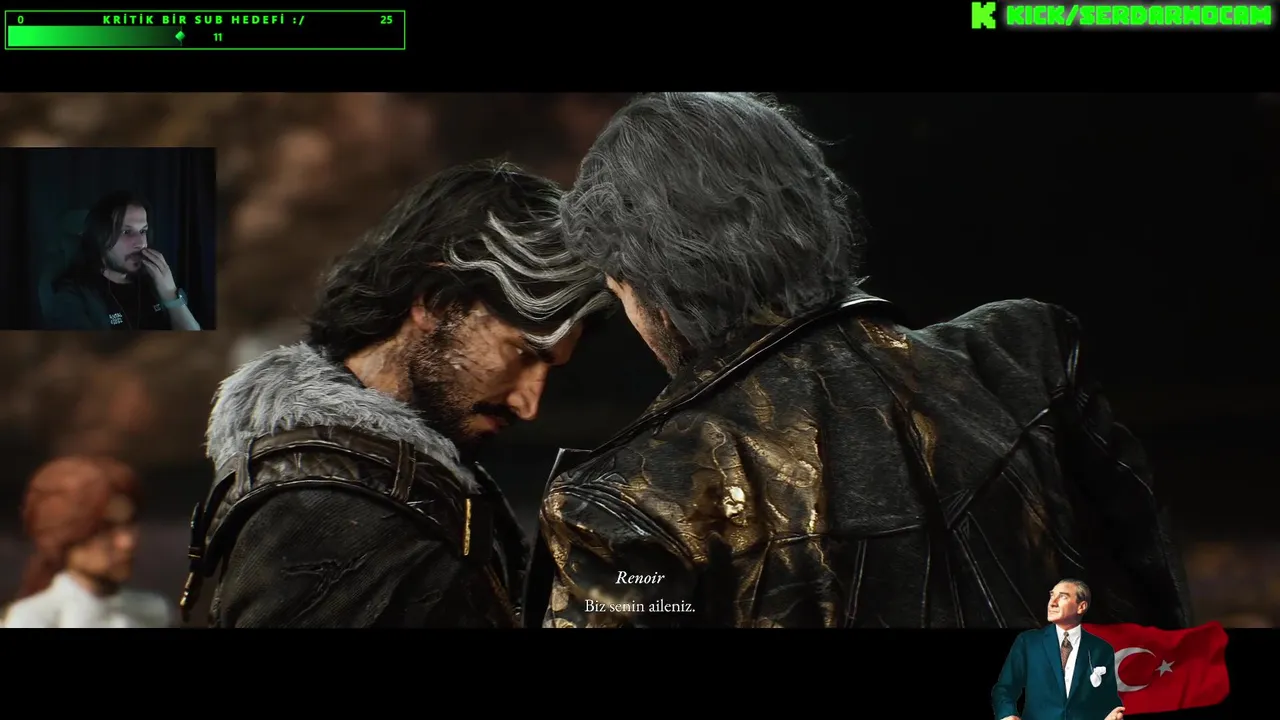Click the 'Biz senin aileniz.' subtitle line
Image resolution: width=1280 pixels, height=720 pixels.
[x=640, y=606]
